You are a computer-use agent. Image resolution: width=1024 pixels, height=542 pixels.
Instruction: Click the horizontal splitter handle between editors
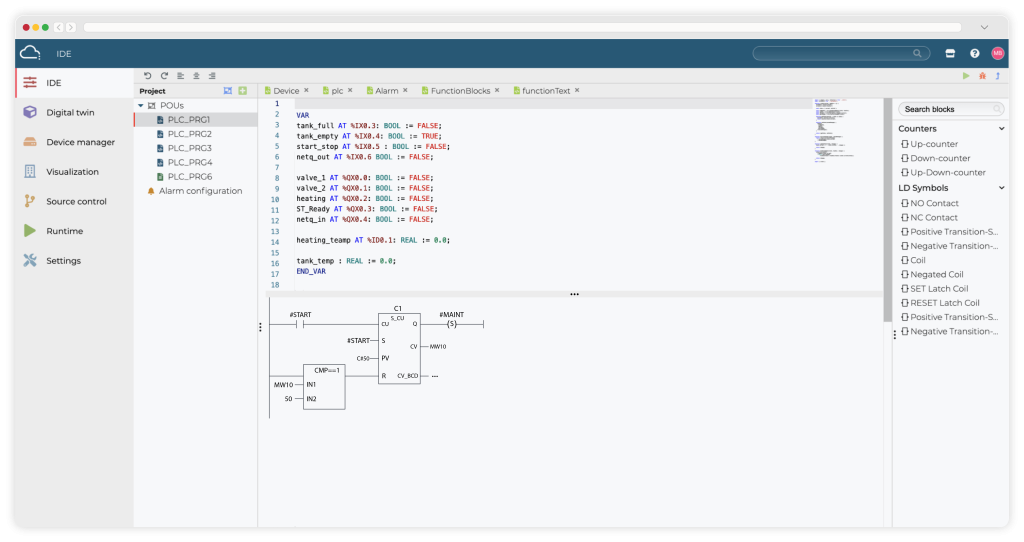tap(574, 294)
